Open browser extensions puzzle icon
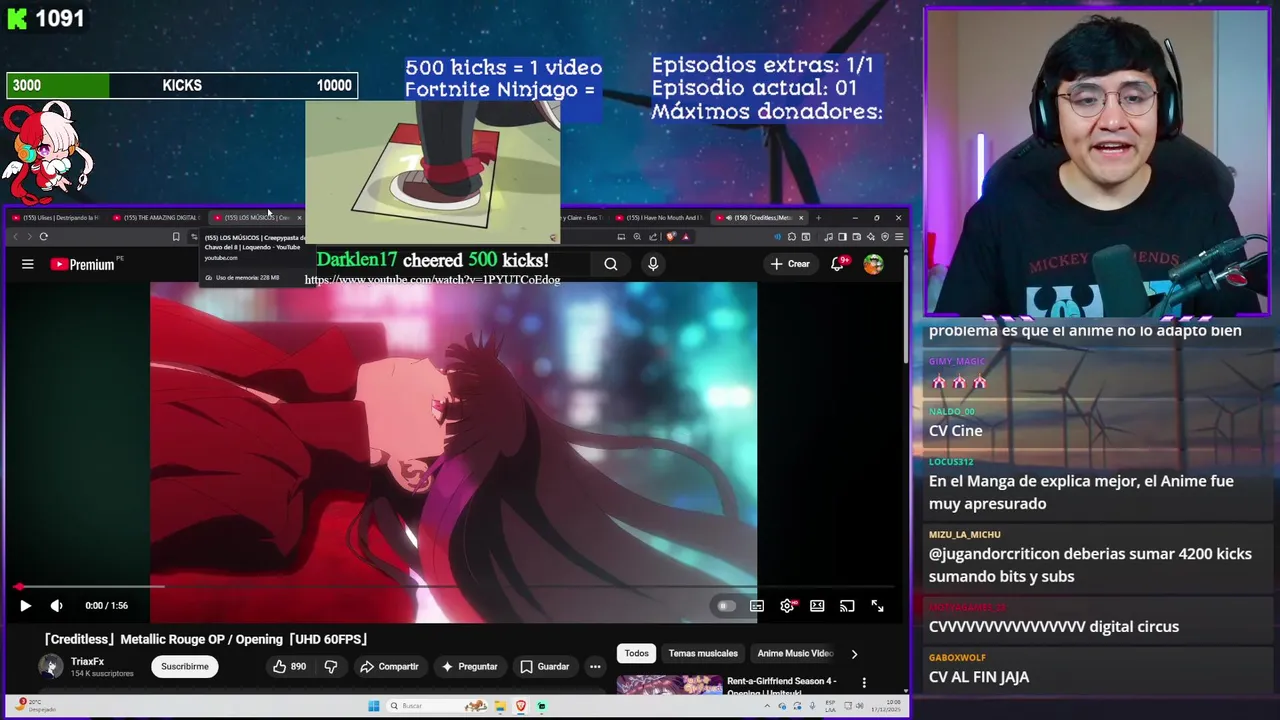 (x=791, y=237)
